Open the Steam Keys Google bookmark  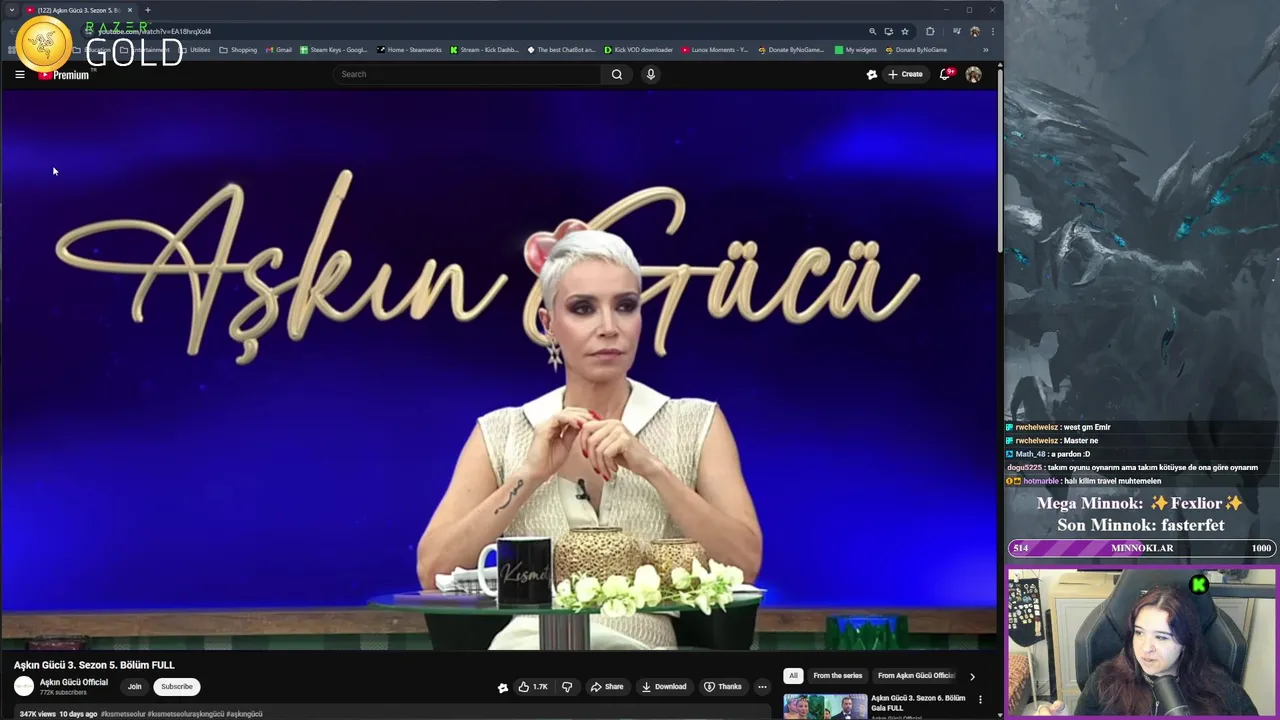tap(335, 50)
